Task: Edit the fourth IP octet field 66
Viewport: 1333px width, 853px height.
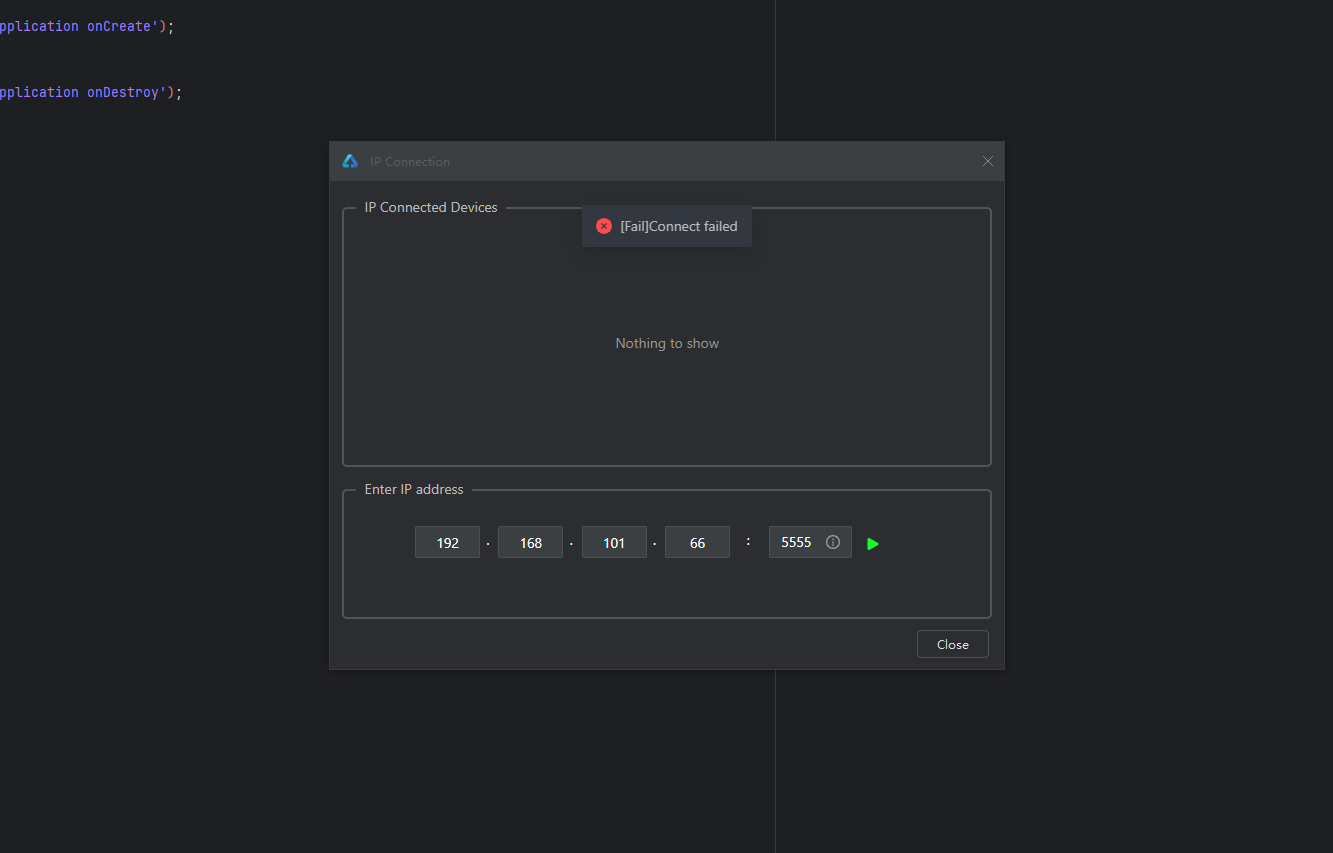Action: click(x=697, y=542)
